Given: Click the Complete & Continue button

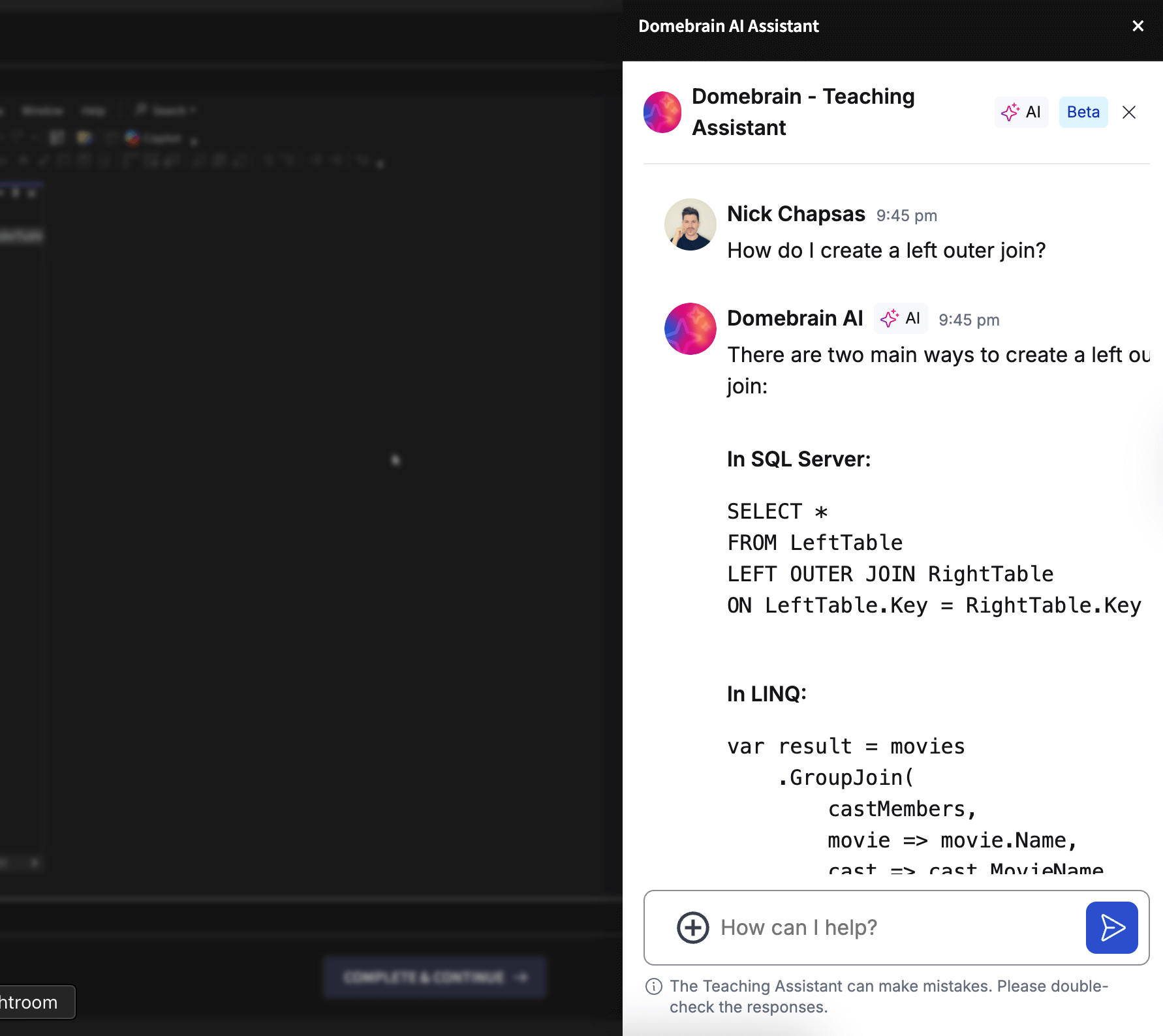Looking at the screenshot, I should pos(435,977).
